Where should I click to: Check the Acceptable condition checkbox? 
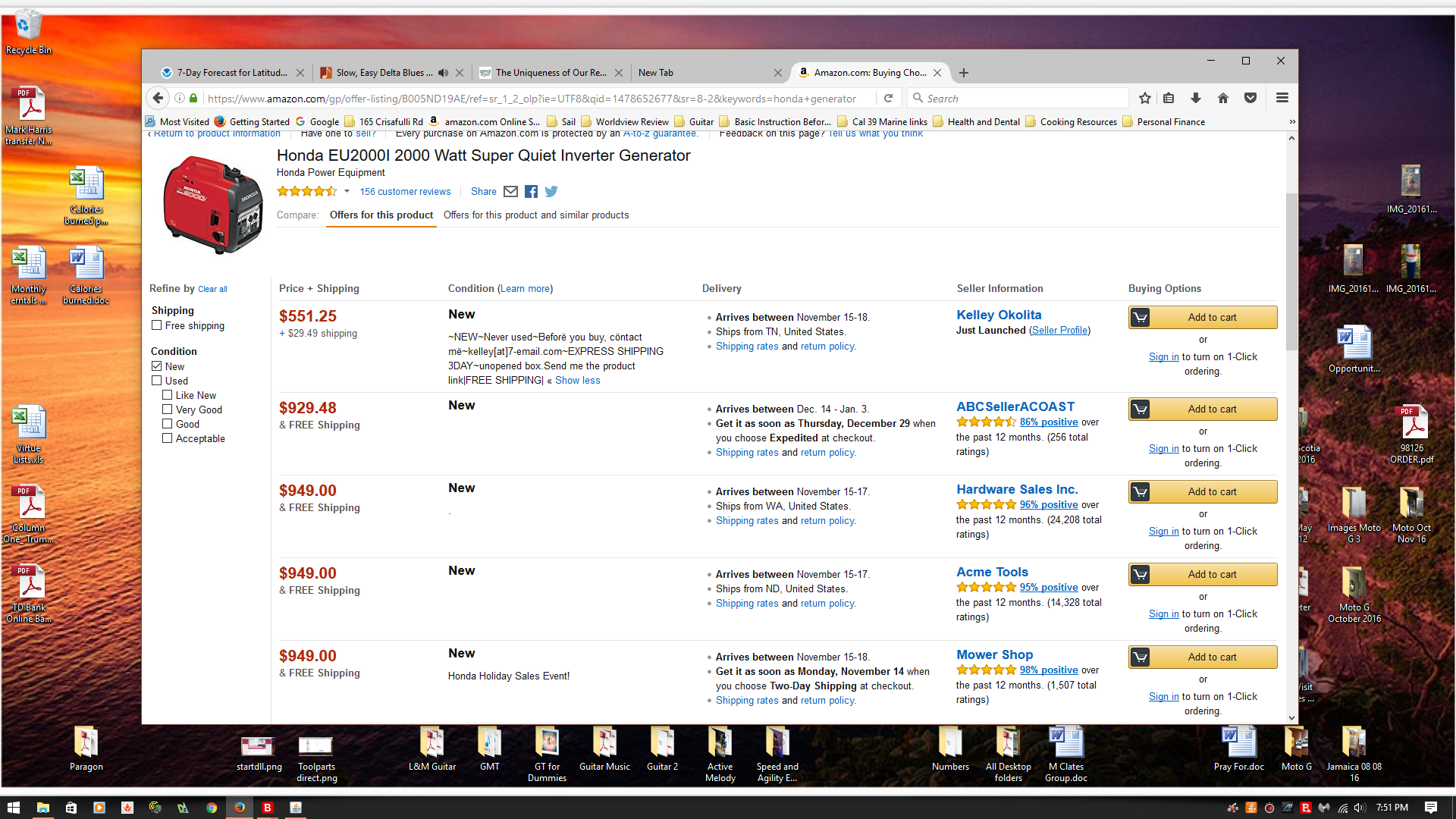click(168, 438)
